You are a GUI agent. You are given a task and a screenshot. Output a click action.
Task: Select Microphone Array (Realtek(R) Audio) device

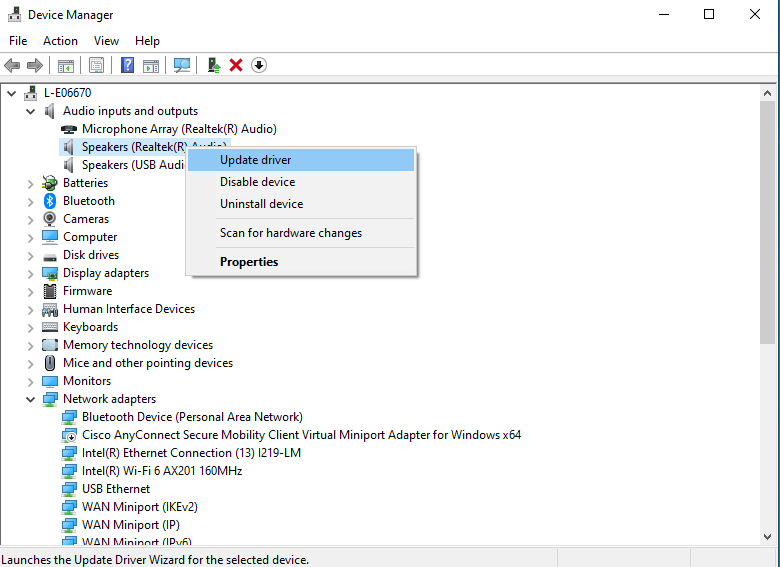coord(179,129)
